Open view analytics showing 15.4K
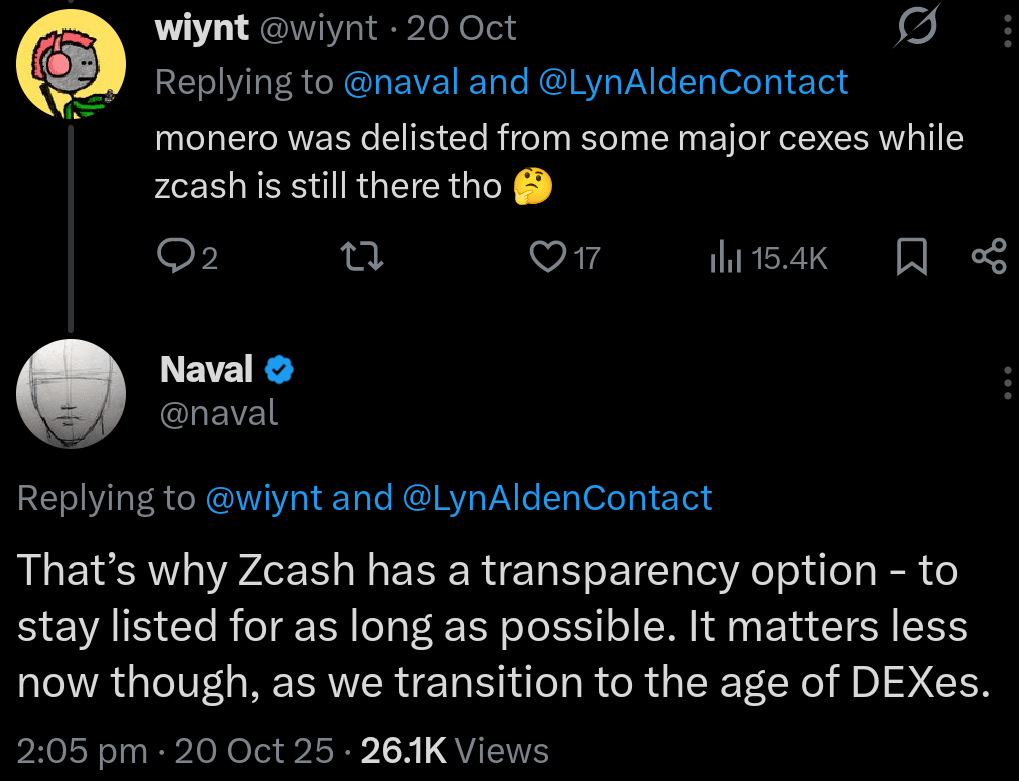1019x781 pixels. click(x=768, y=258)
